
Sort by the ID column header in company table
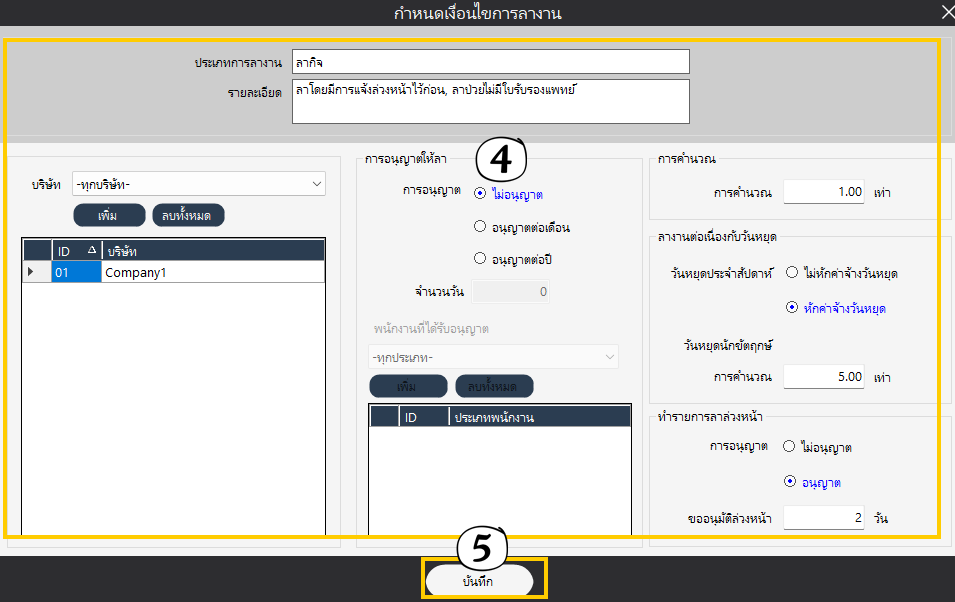coord(75,250)
